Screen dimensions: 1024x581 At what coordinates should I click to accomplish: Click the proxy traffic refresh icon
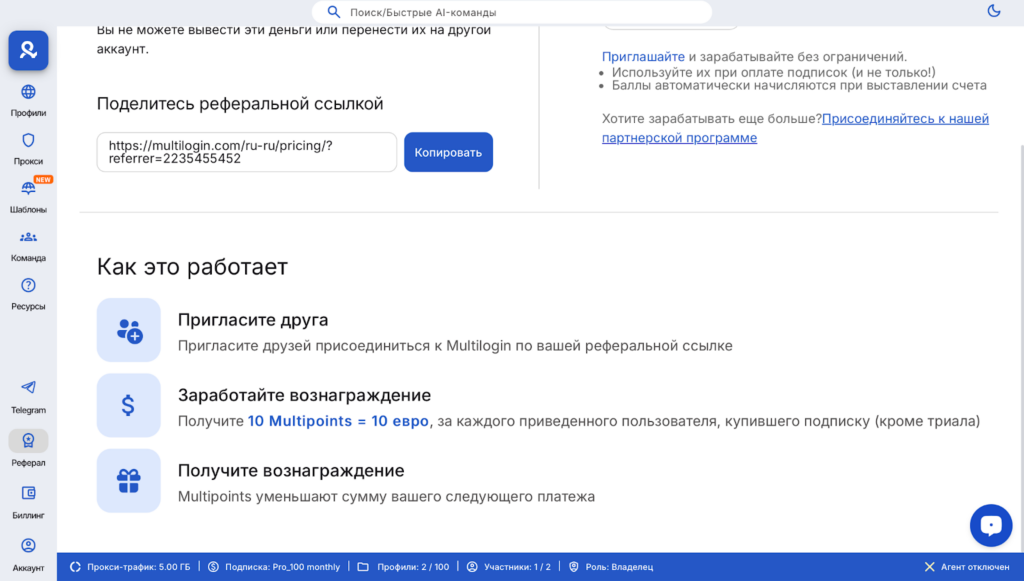(x=75, y=567)
